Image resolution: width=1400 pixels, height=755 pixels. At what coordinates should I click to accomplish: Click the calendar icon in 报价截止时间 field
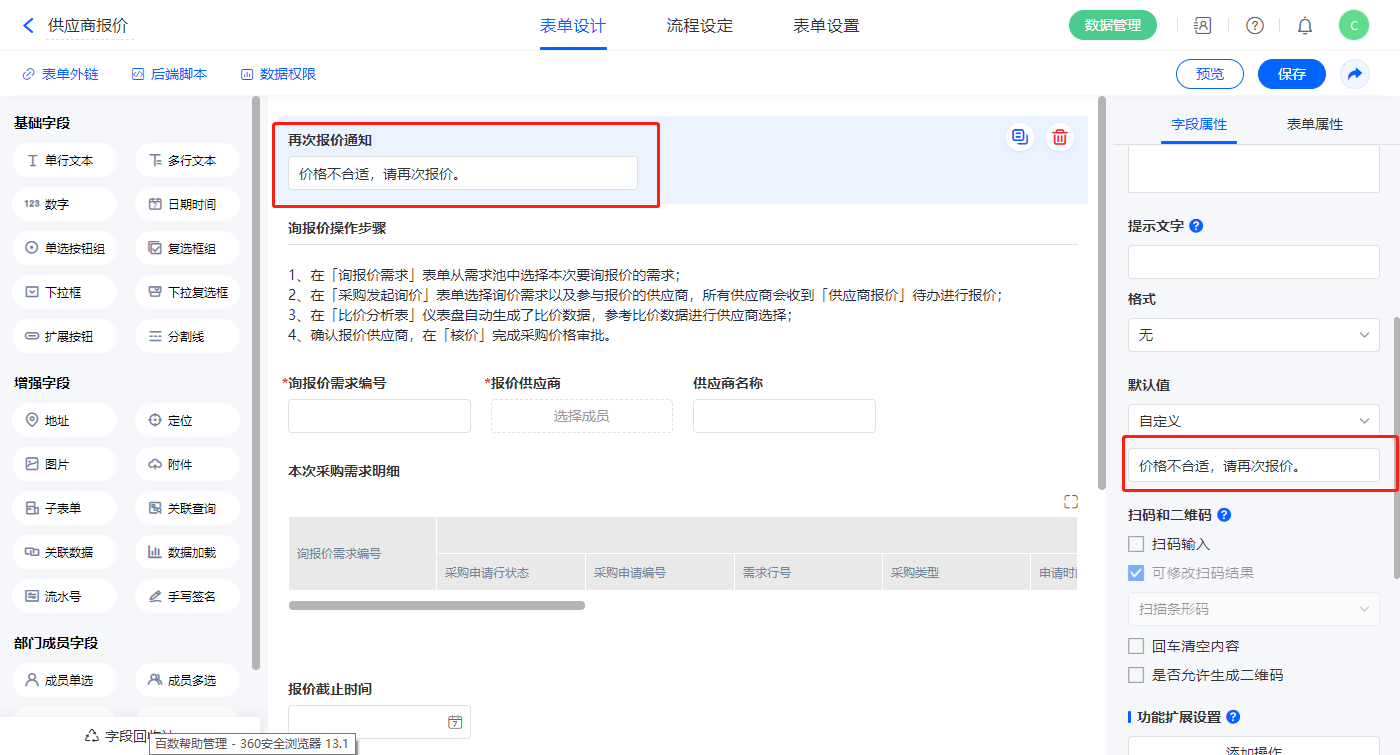[x=455, y=722]
